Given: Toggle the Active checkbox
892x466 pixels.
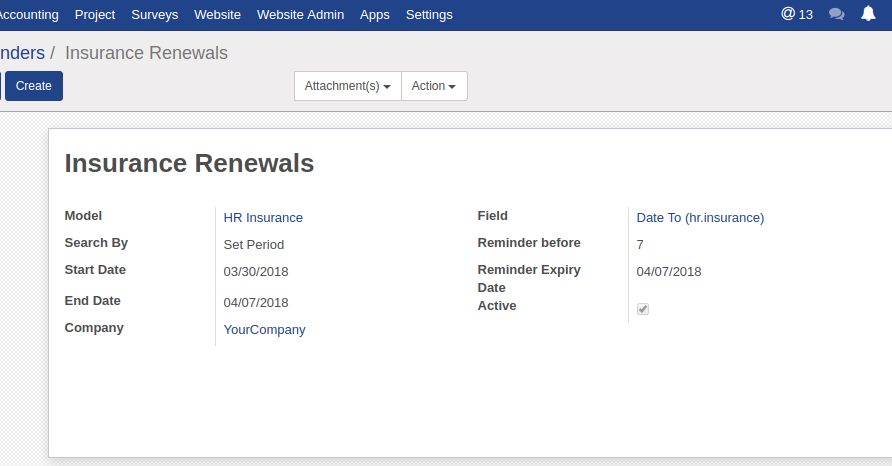Looking at the screenshot, I should click(x=643, y=309).
